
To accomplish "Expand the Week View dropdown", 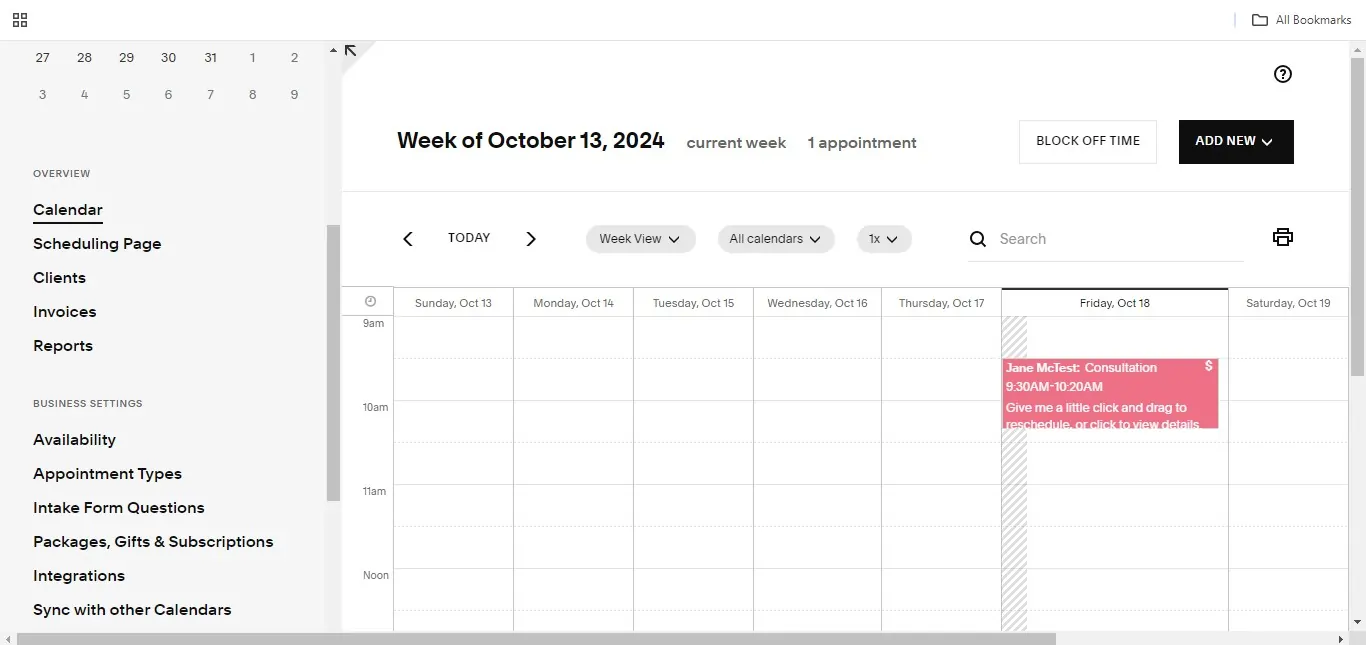I will (x=640, y=239).
